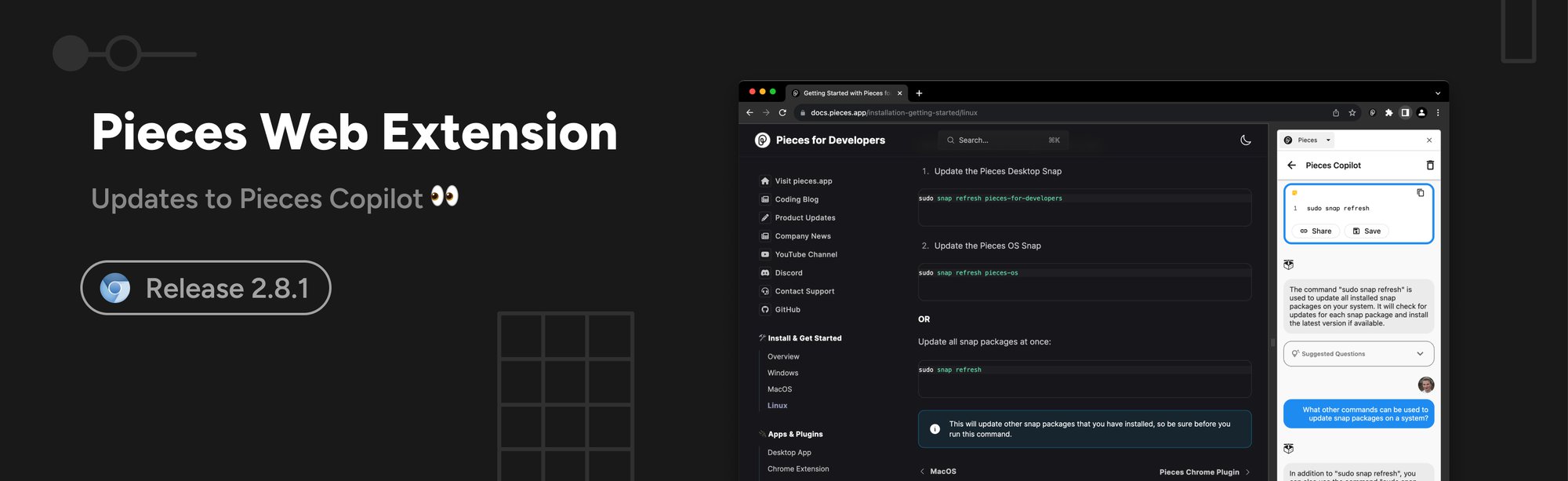Collapse the Apps & Plugins section
Image resolution: width=1568 pixels, height=481 pixels.
[x=791, y=434]
